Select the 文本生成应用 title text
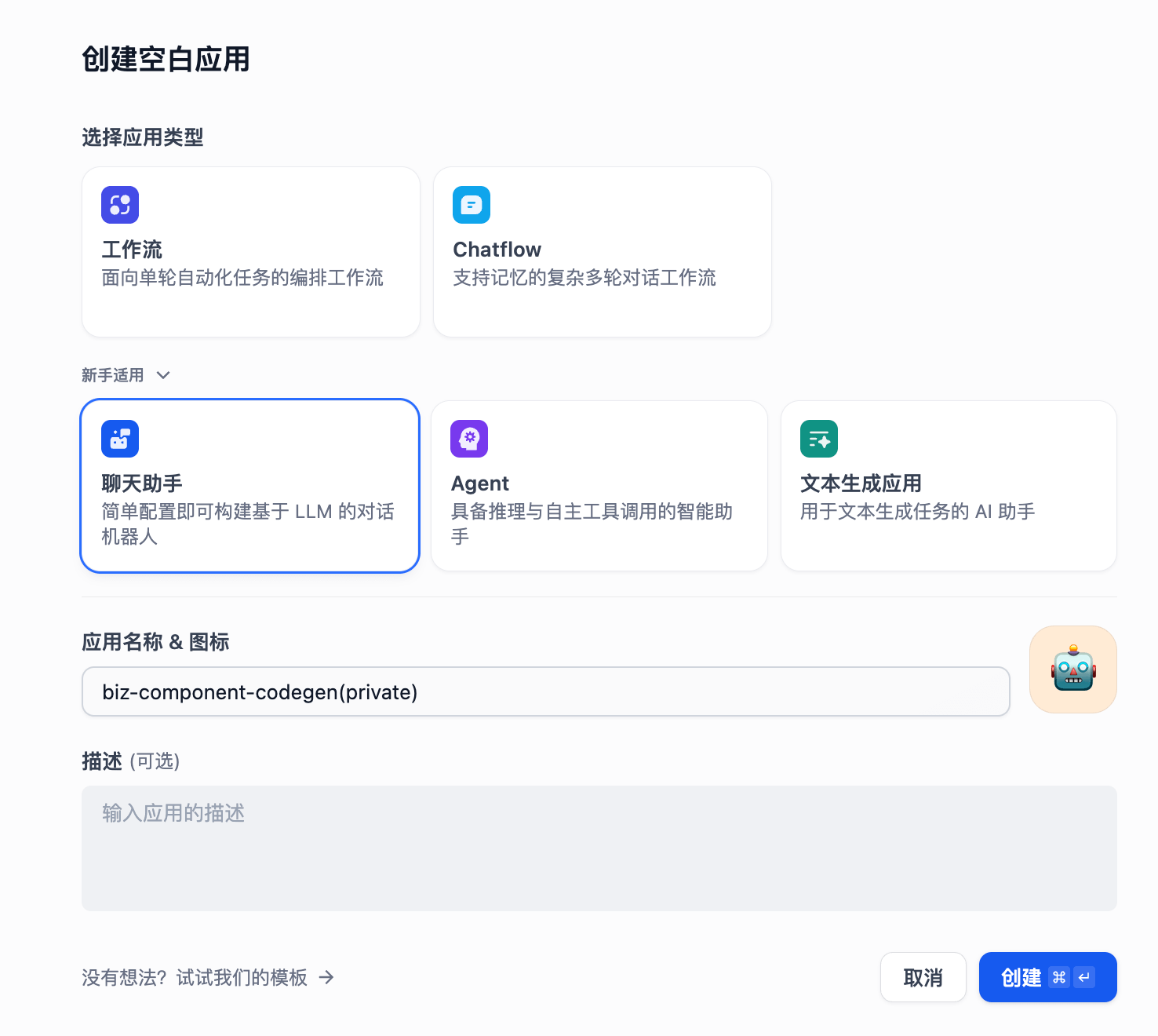The width and height of the screenshot is (1158, 1036). pyautogui.click(x=861, y=483)
